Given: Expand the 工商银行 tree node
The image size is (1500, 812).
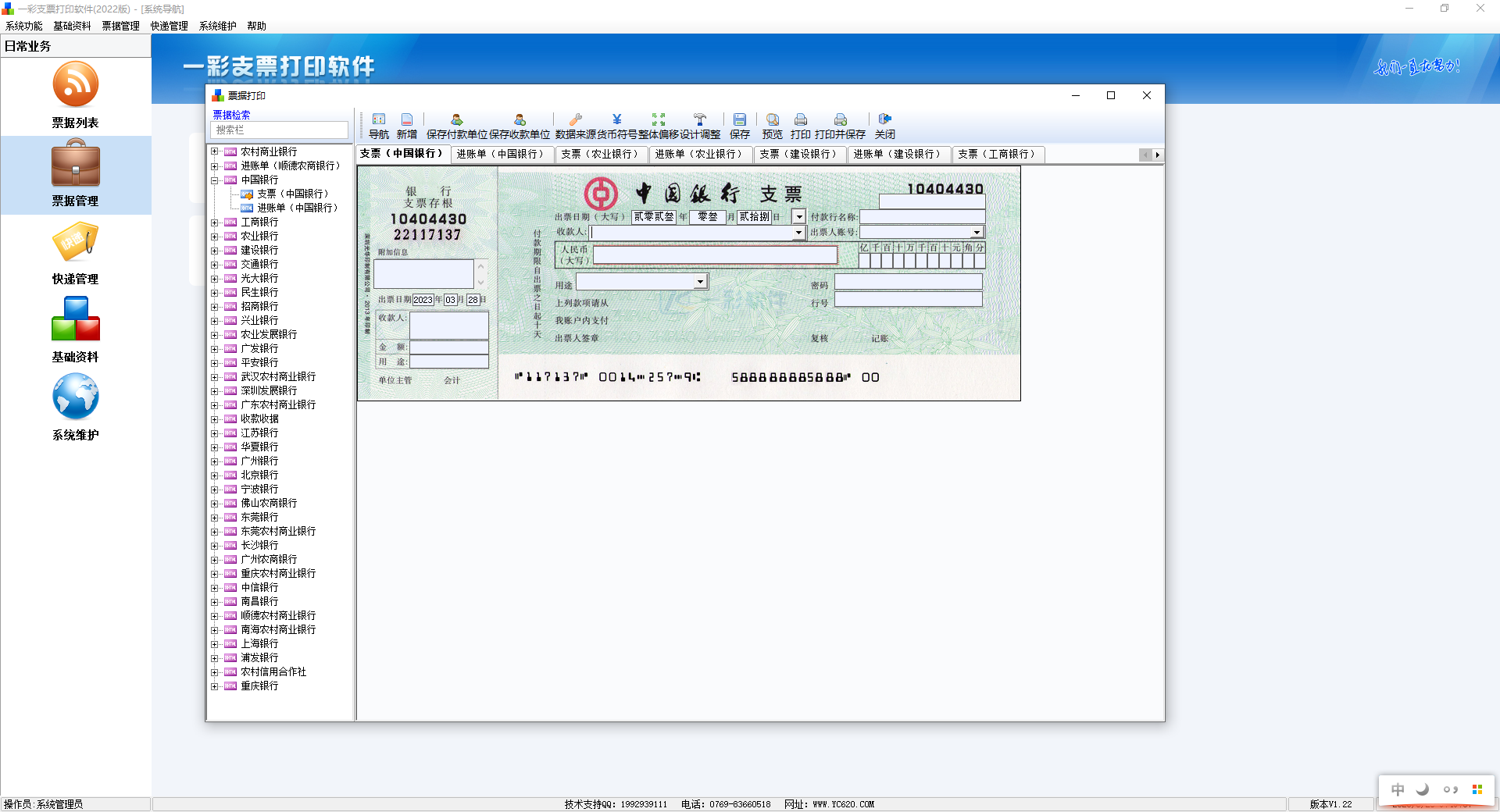Looking at the screenshot, I should 214,223.
